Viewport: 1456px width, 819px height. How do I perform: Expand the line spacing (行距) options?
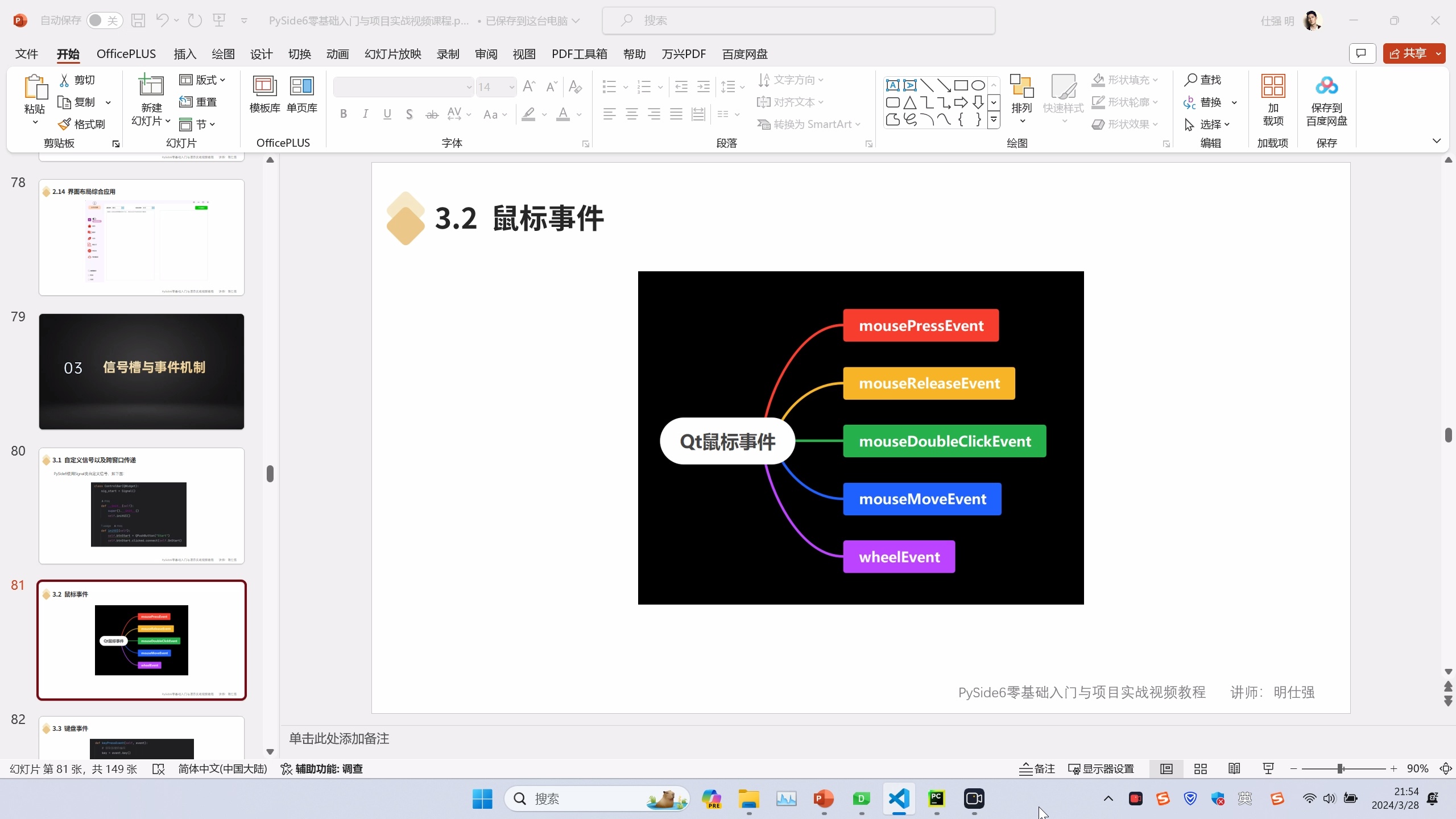(x=733, y=86)
